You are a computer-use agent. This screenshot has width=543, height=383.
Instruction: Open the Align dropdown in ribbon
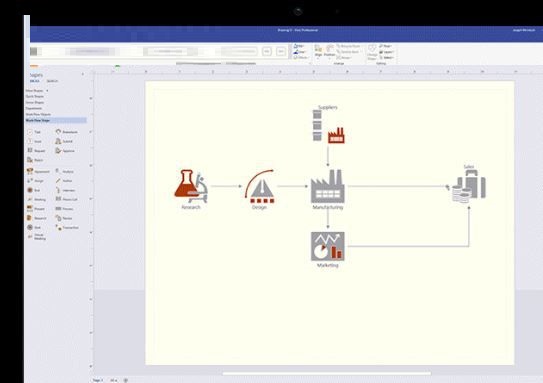(x=318, y=51)
